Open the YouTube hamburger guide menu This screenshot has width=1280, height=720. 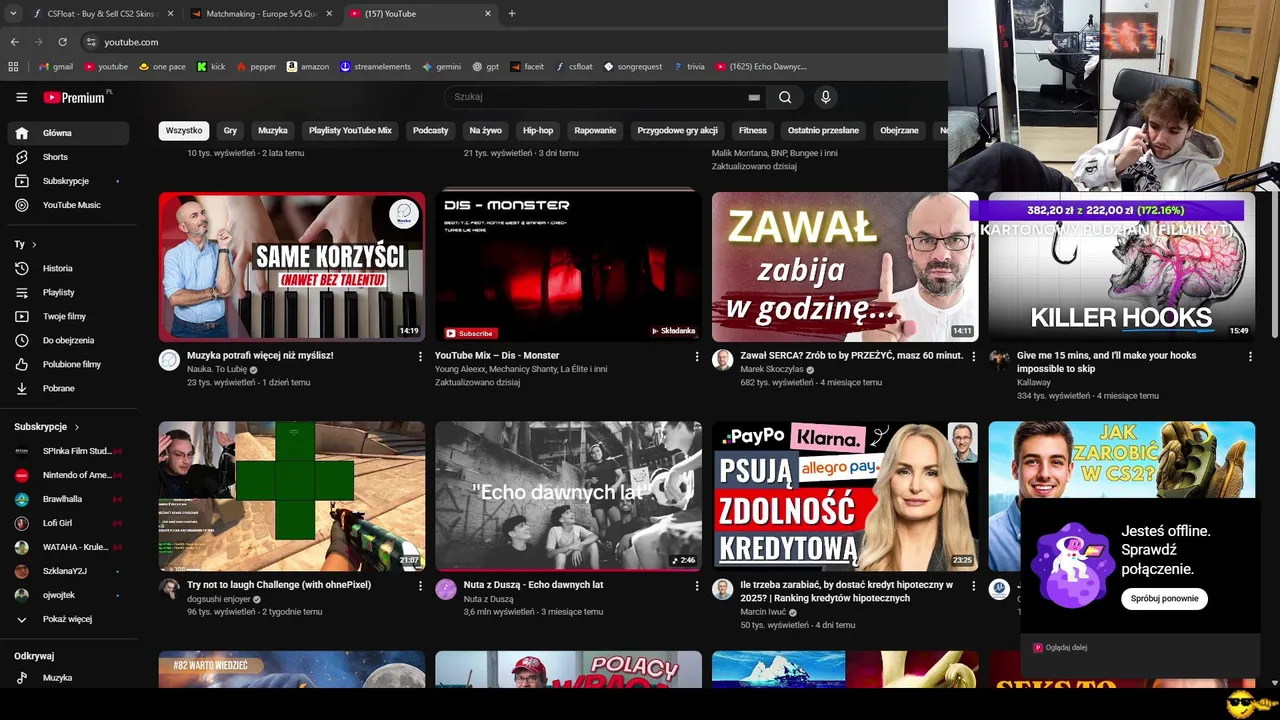(x=21, y=97)
